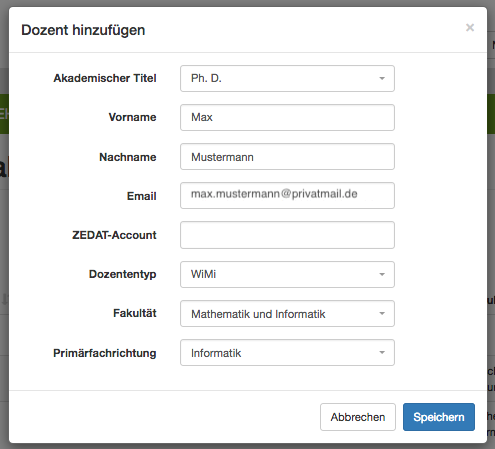This screenshot has height=449, width=495.
Task: Click the caret arrow beside Informatik
Action: pyautogui.click(x=382, y=353)
